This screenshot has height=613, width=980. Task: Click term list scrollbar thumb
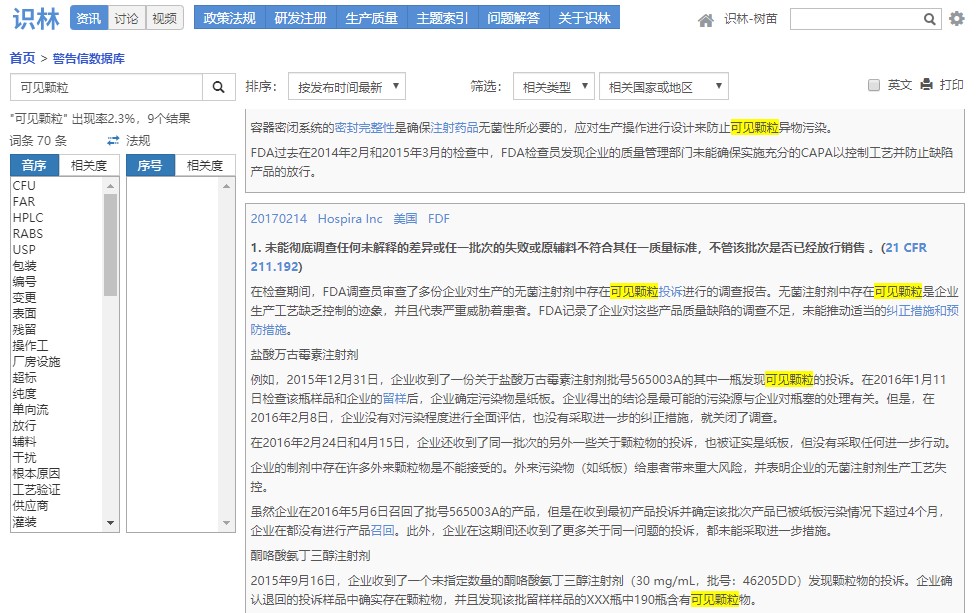[111, 244]
